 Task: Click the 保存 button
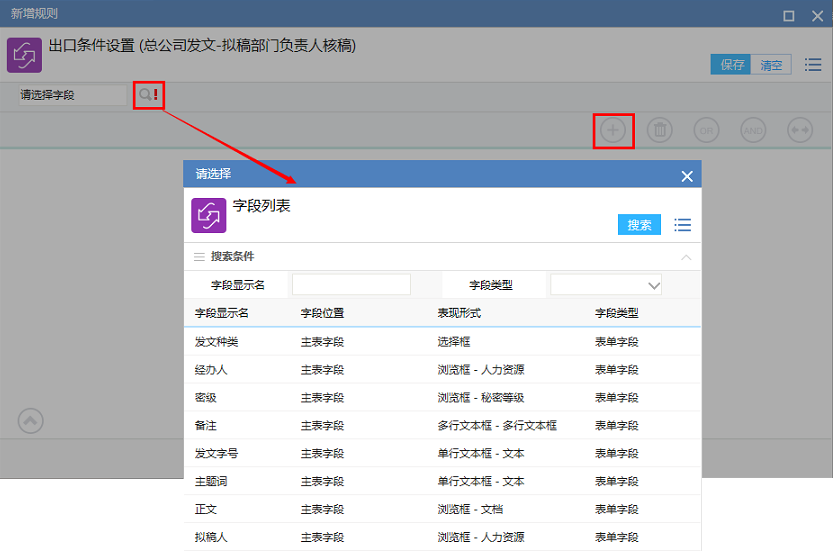[731, 65]
